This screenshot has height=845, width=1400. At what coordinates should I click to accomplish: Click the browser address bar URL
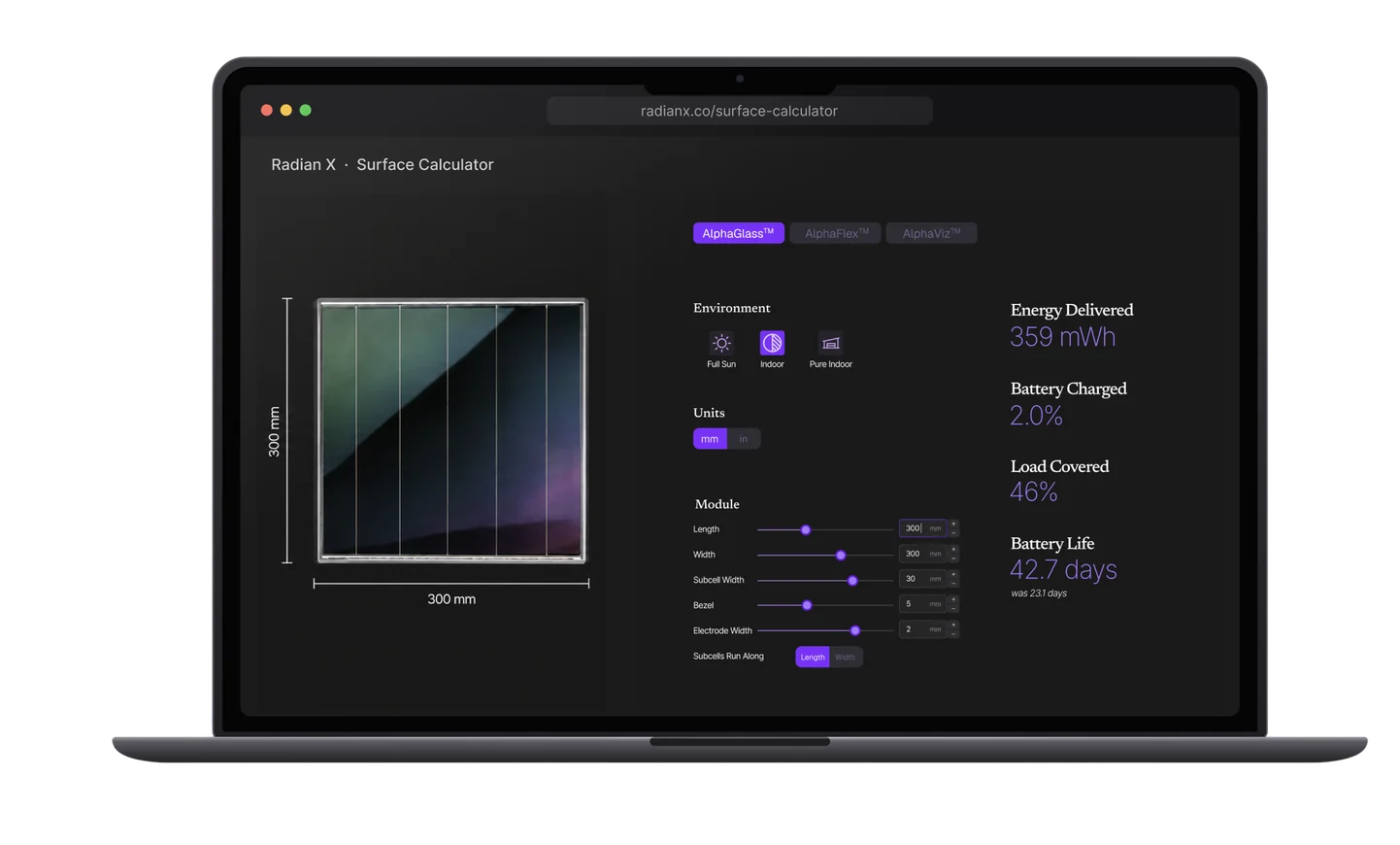pos(739,111)
